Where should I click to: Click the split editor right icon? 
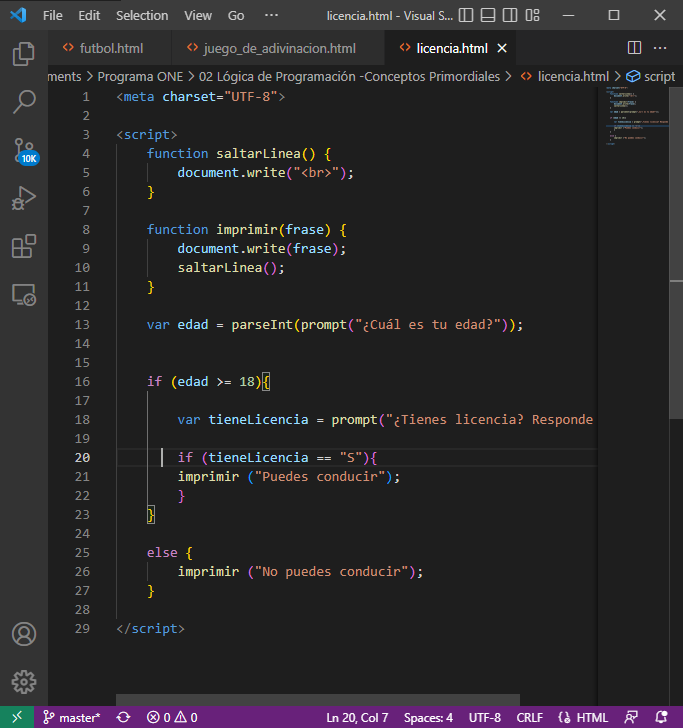pyautogui.click(x=634, y=48)
